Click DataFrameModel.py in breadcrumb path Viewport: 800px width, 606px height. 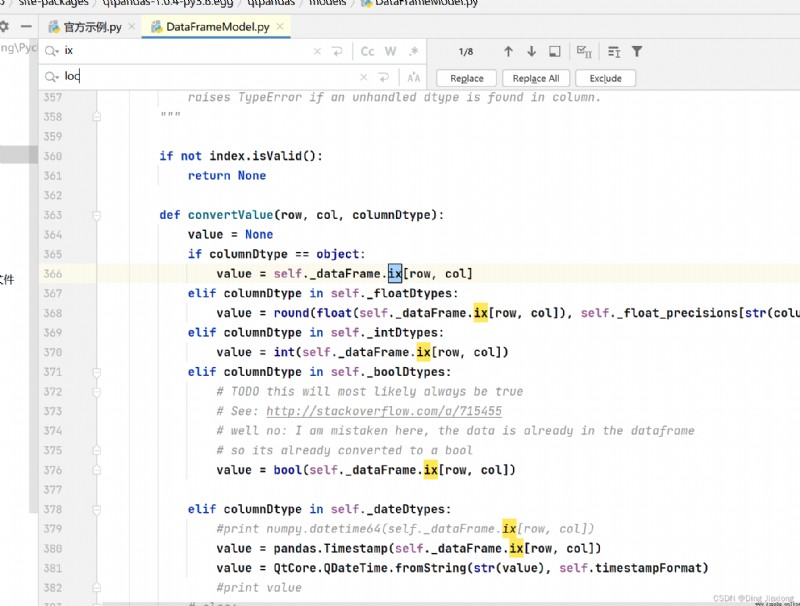426,3
